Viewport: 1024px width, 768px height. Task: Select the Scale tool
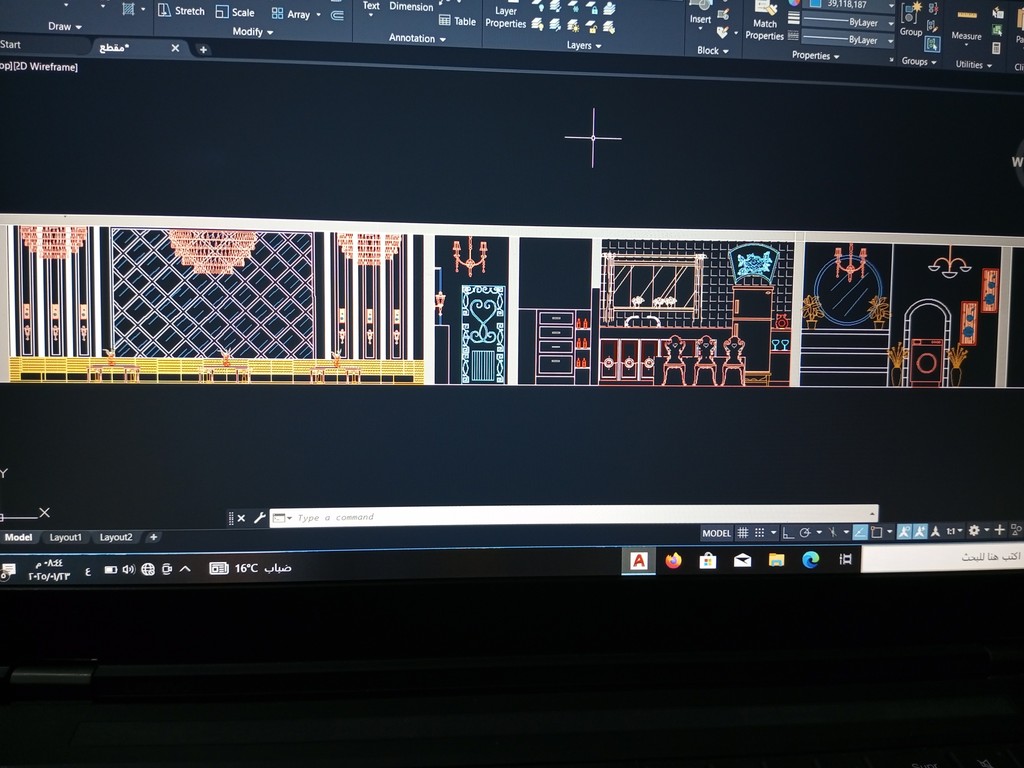click(235, 12)
